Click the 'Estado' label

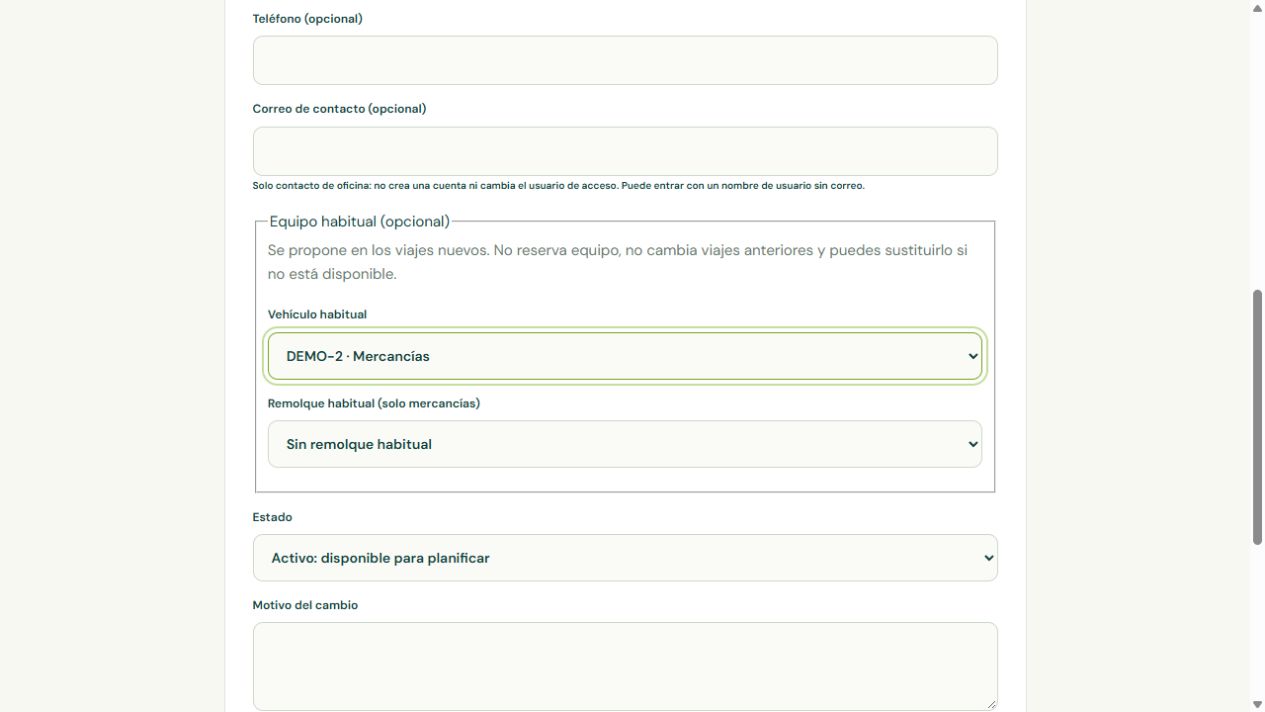pos(272,517)
